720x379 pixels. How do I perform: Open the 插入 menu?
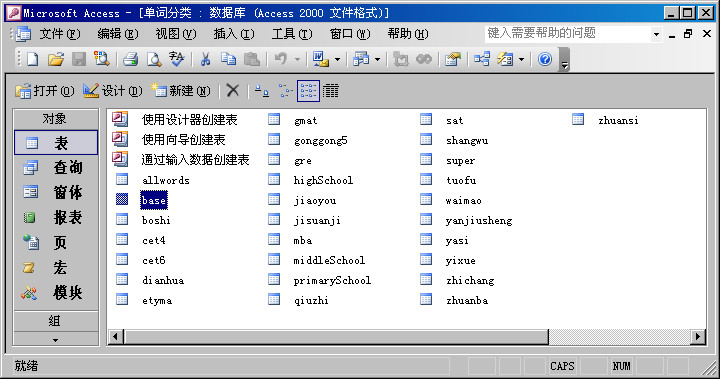click(234, 34)
